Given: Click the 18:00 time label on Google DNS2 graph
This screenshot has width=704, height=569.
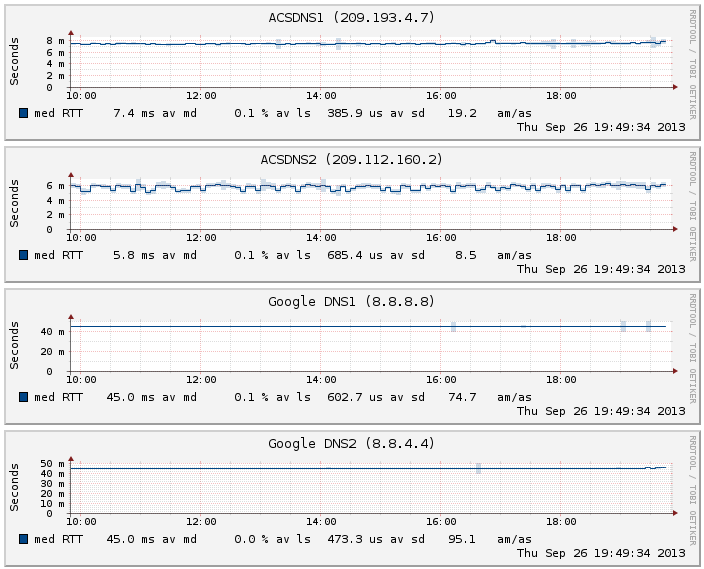Looking at the screenshot, I should pyautogui.click(x=561, y=522).
